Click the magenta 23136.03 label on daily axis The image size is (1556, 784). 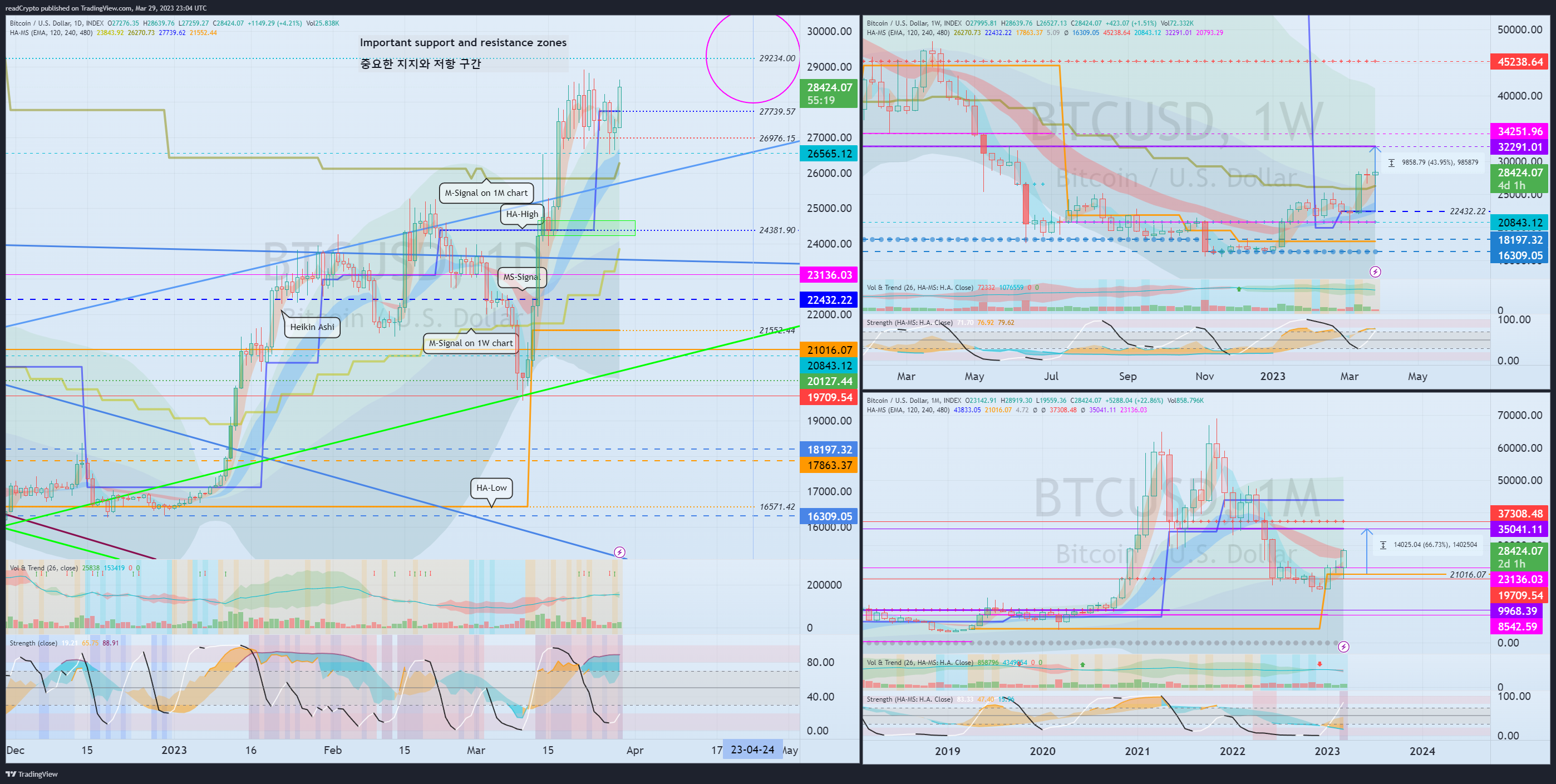pos(829,275)
